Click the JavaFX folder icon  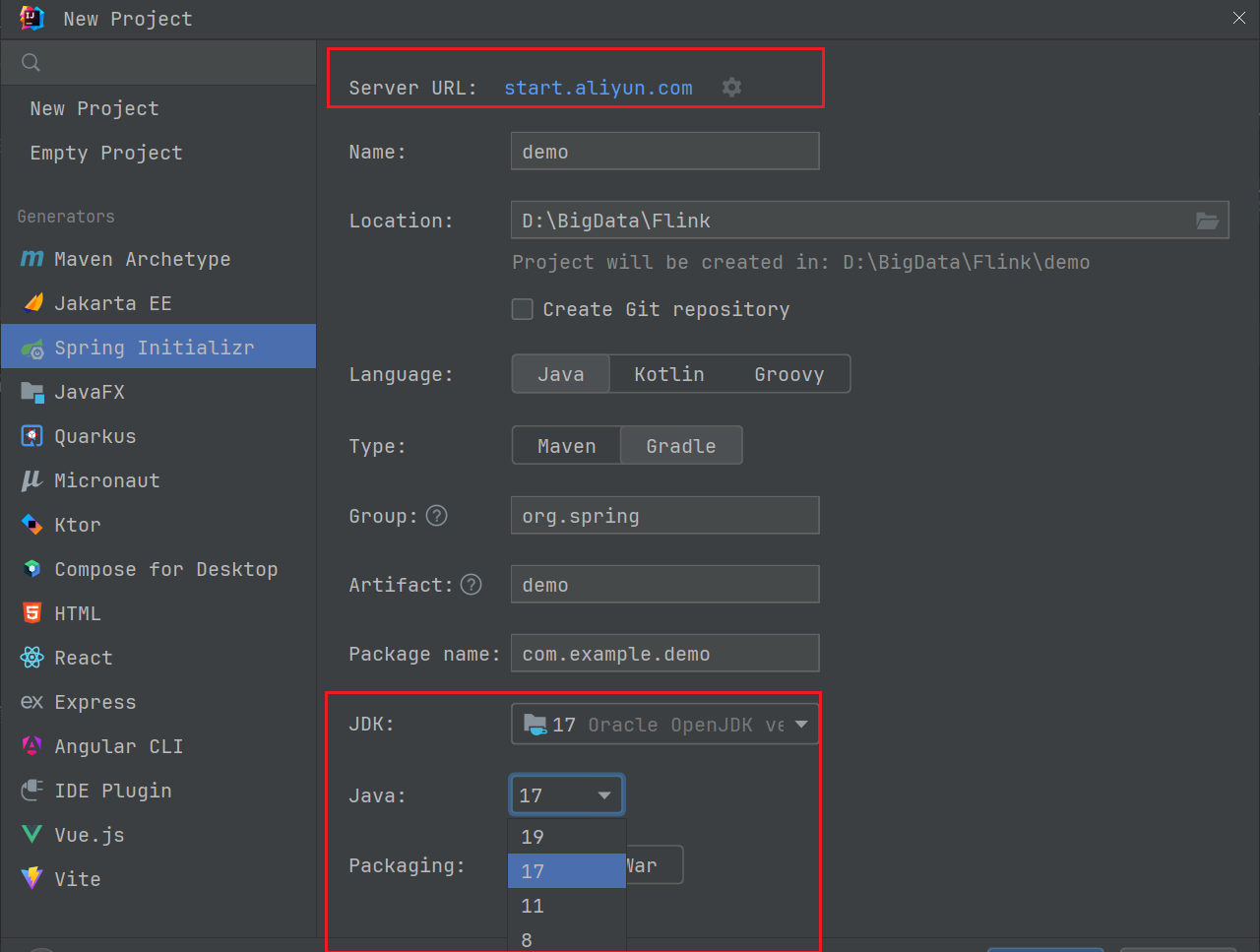coord(32,392)
